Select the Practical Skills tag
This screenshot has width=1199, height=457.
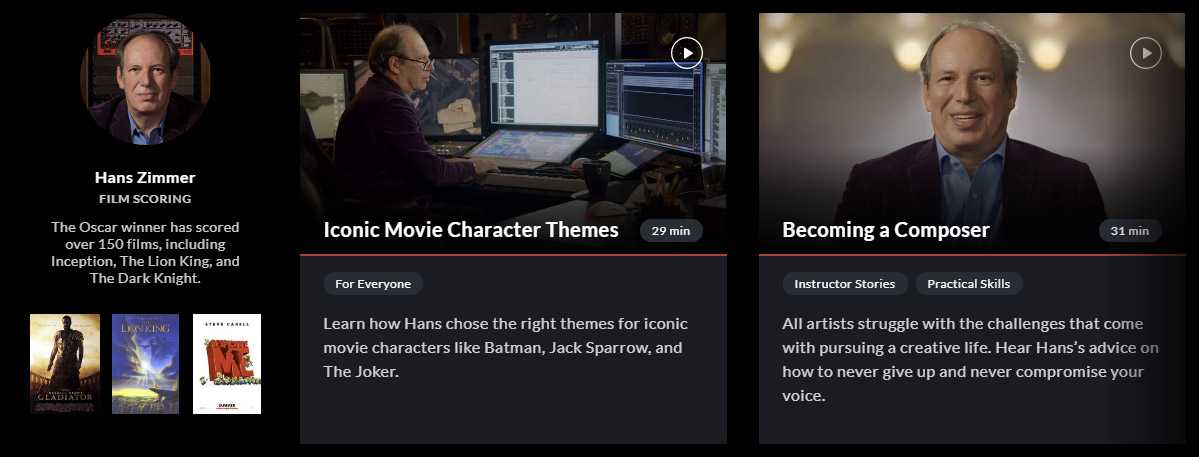click(969, 284)
